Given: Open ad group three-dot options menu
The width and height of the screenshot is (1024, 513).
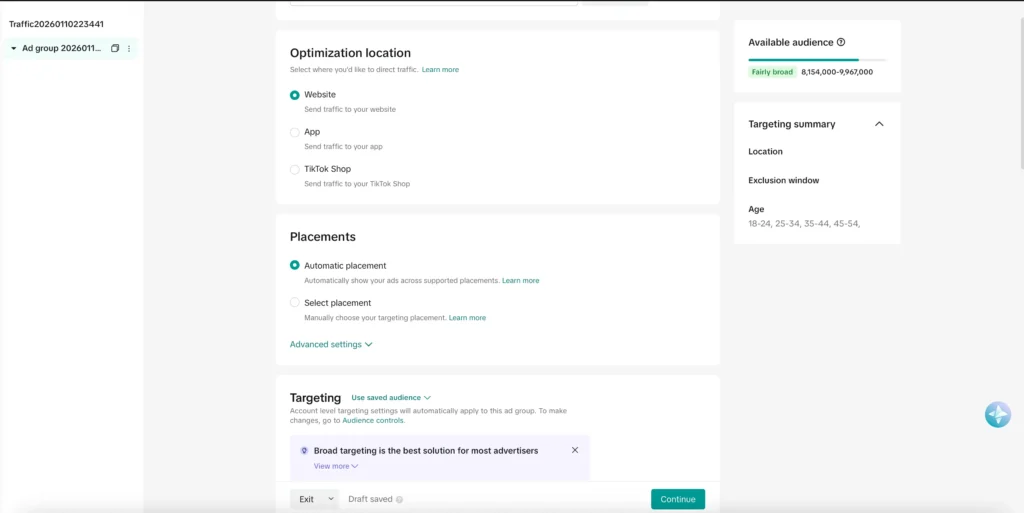Looking at the screenshot, I should (x=129, y=48).
